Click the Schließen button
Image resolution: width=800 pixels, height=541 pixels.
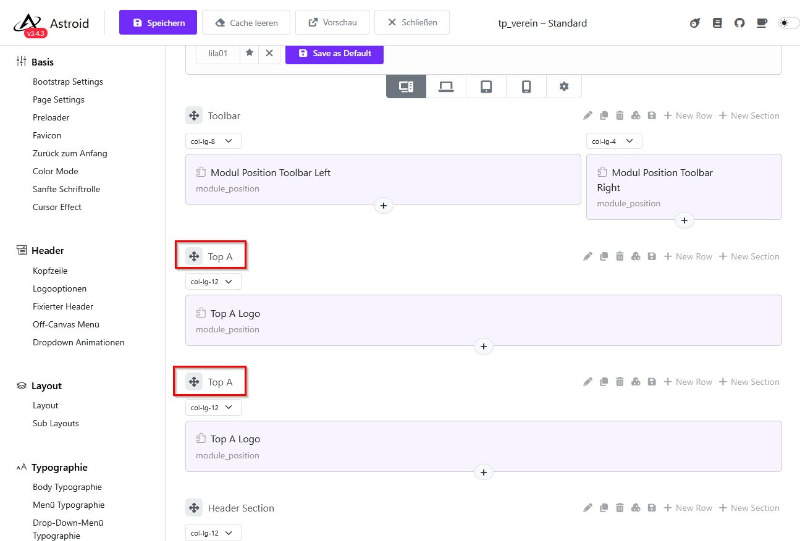(x=412, y=22)
